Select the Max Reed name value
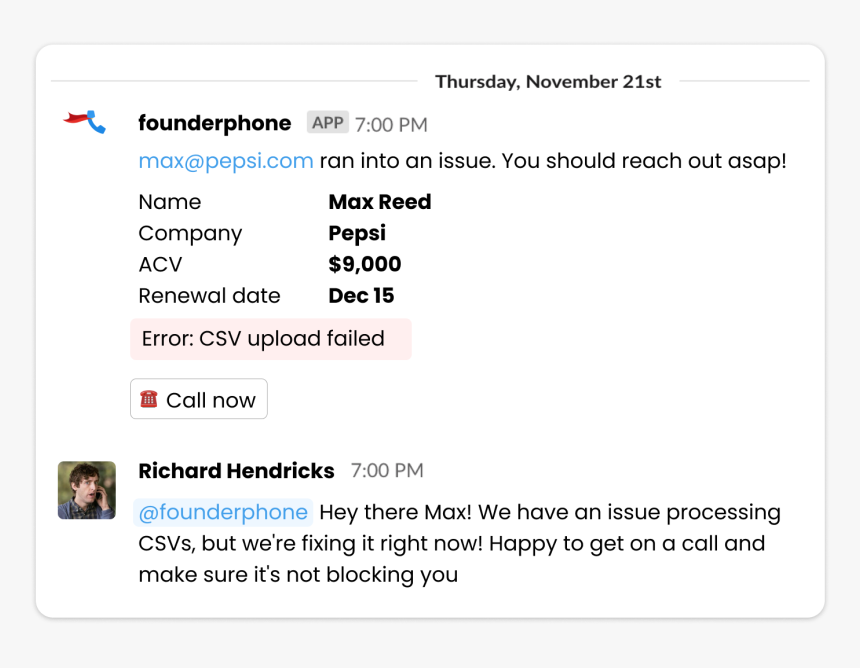The height and width of the screenshot is (668, 860). coord(380,202)
